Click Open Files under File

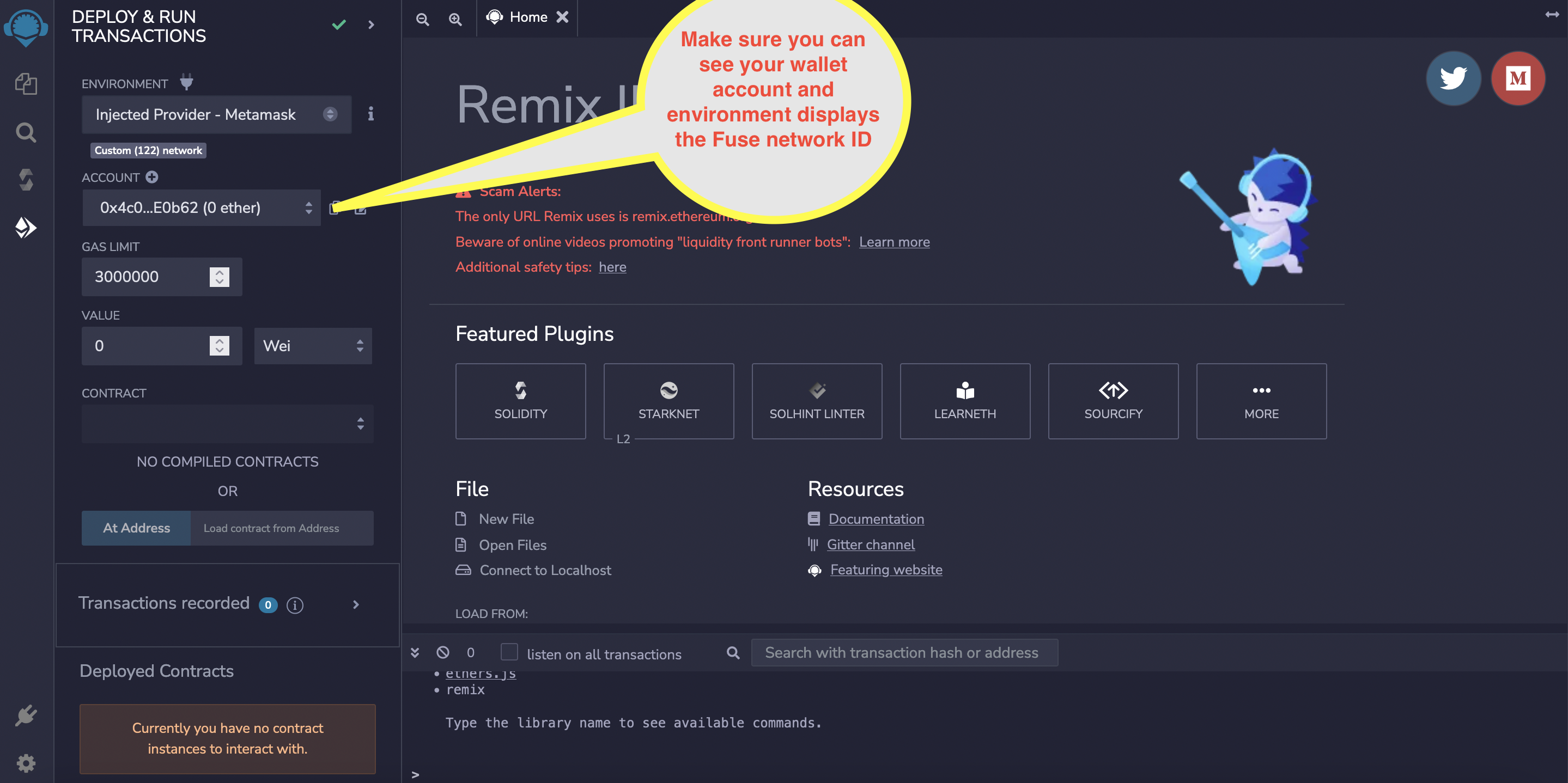pos(513,545)
